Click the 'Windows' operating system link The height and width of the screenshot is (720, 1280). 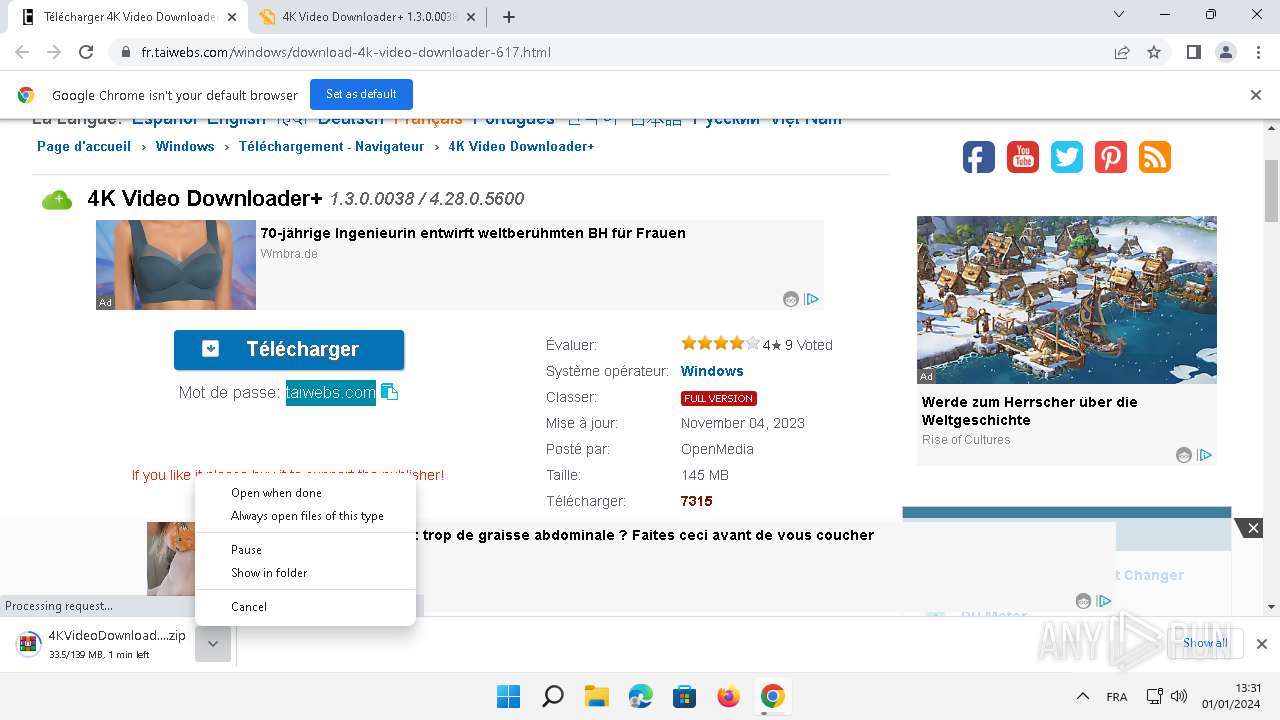712,371
